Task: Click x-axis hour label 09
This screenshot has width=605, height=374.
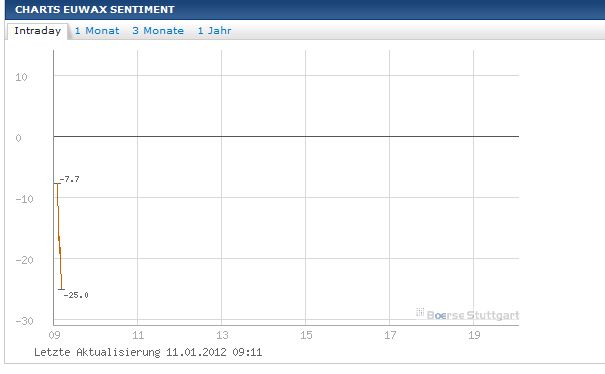Action: pos(54,335)
